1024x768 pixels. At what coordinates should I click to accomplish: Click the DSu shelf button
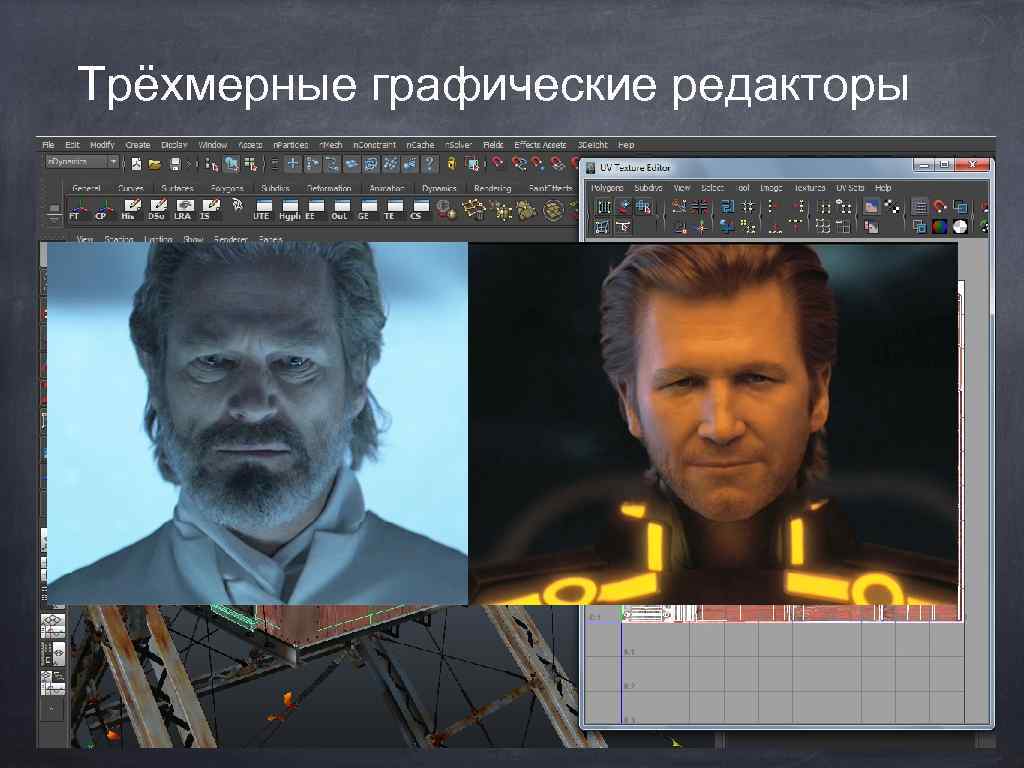[x=157, y=210]
